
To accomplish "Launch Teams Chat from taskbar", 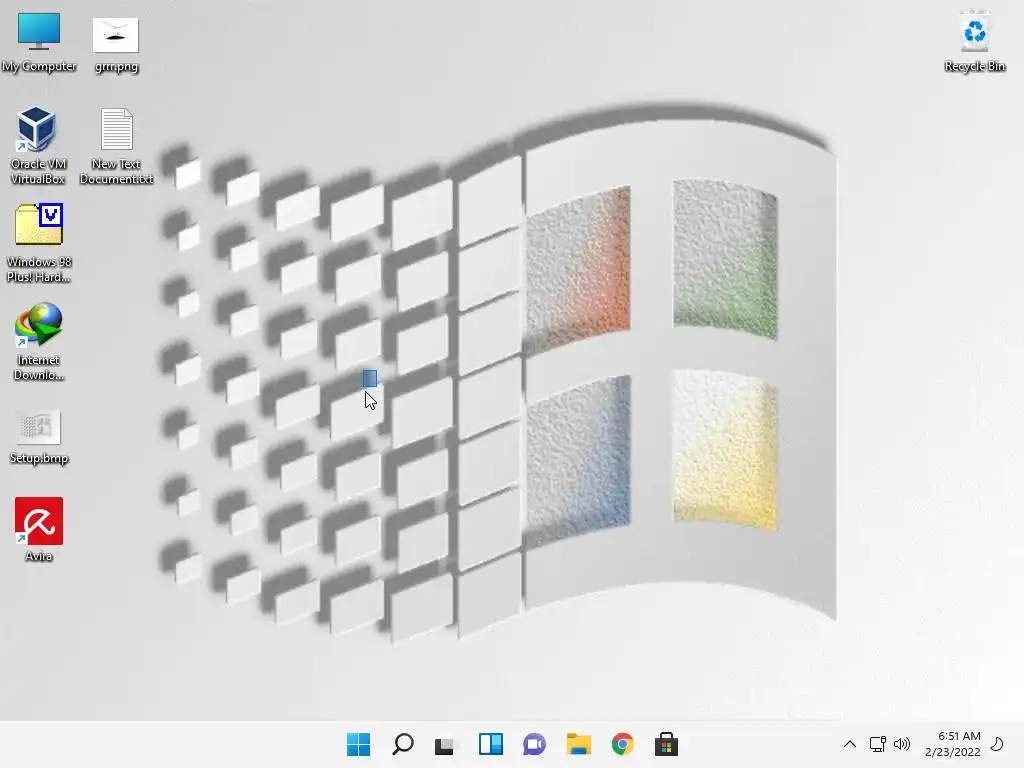I will tap(534, 744).
